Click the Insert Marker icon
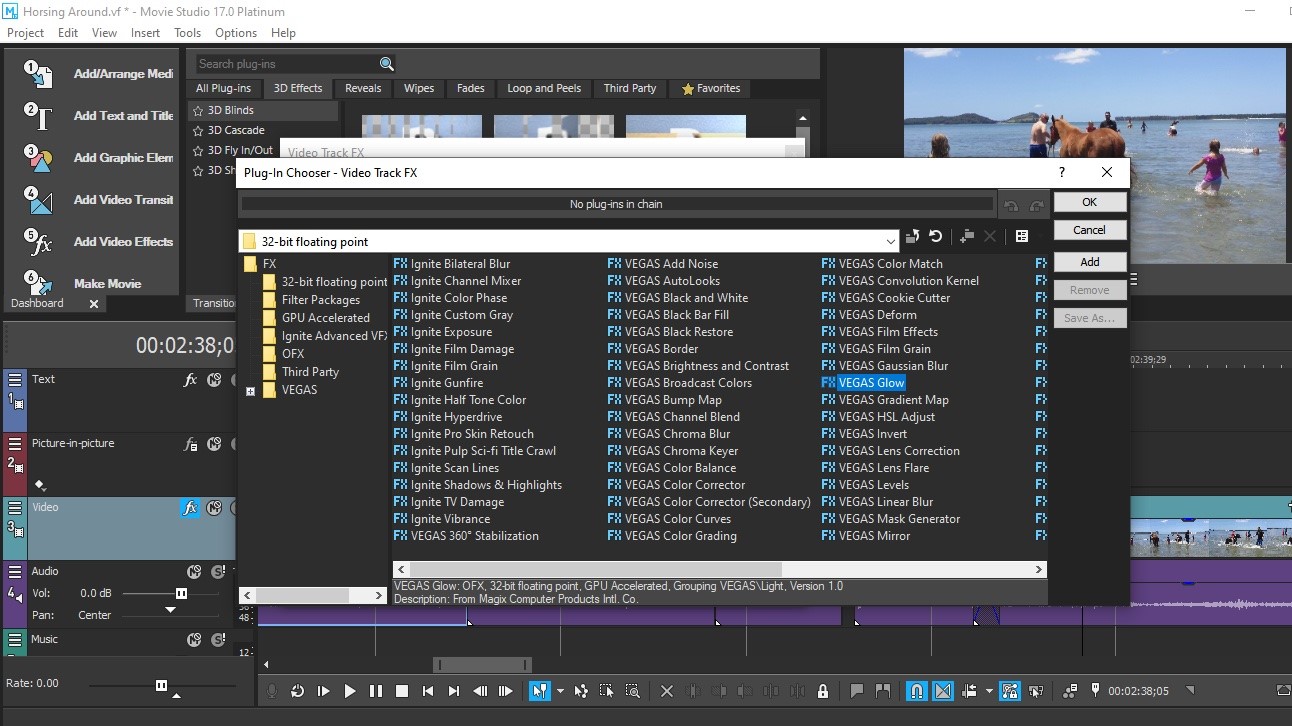The width and height of the screenshot is (1292, 726). pyautogui.click(x=857, y=691)
